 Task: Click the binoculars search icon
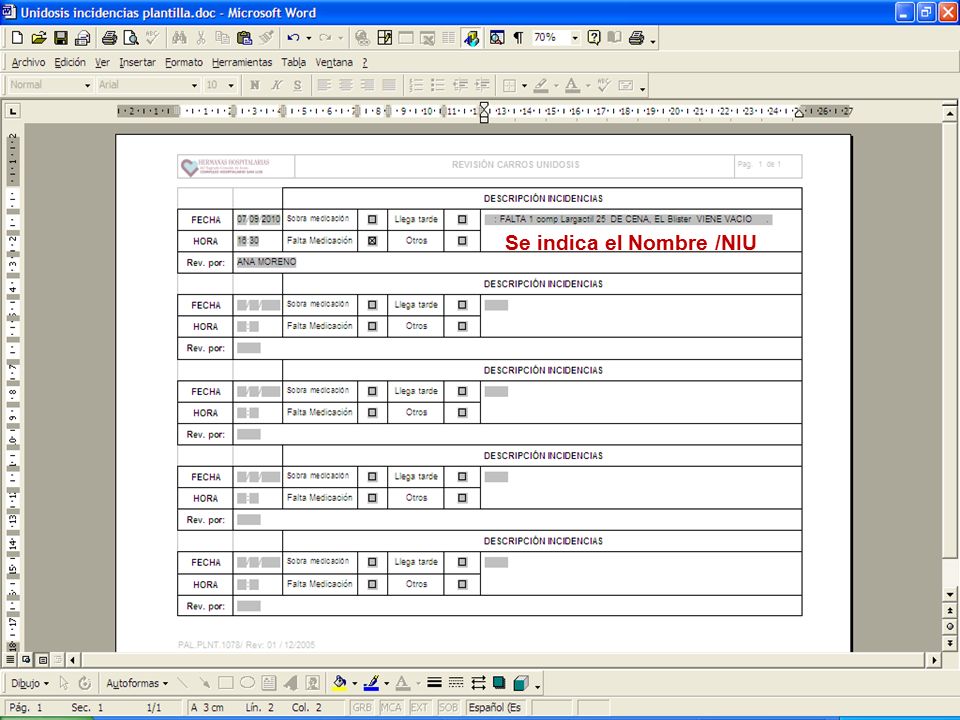coord(179,38)
